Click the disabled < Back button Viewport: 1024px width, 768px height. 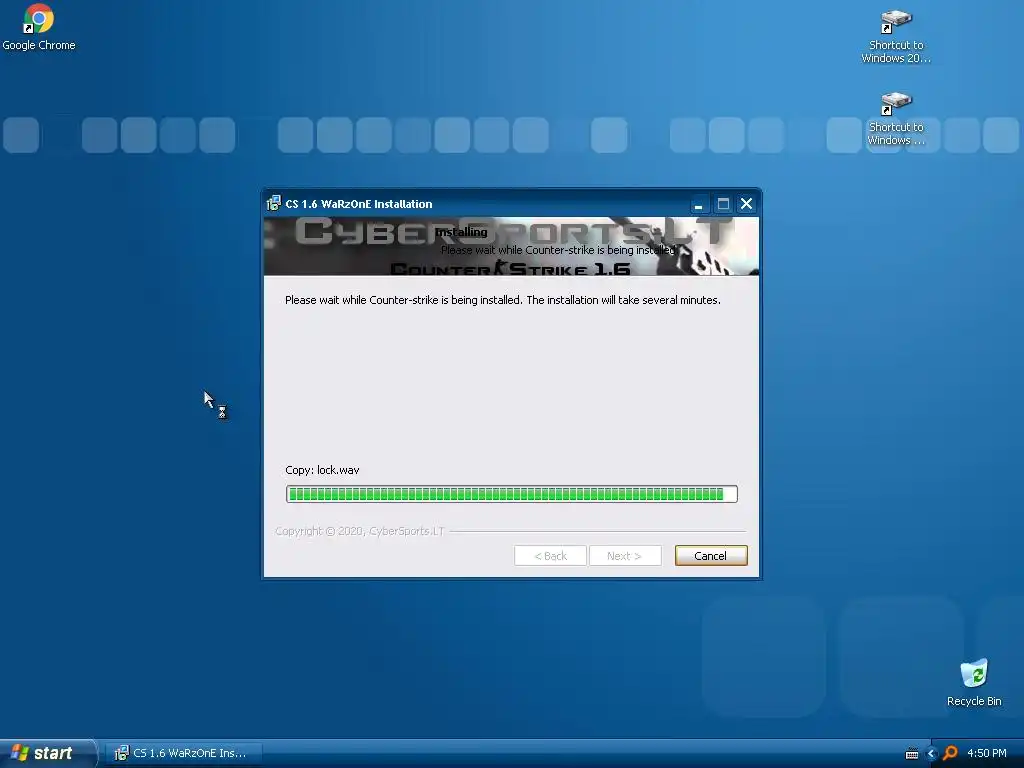(x=550, y=556)
